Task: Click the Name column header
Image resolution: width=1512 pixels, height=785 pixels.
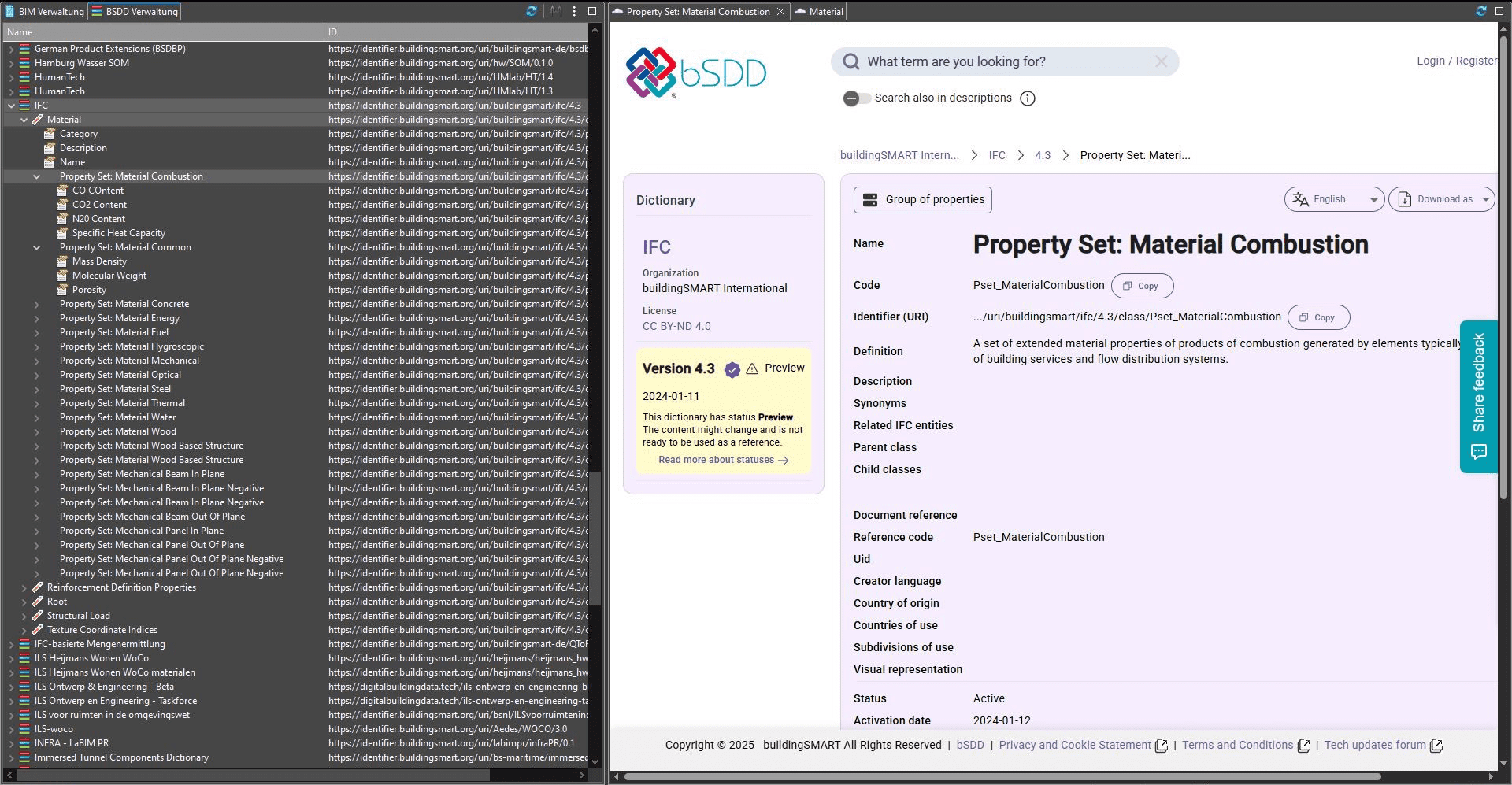Action: 162,32
